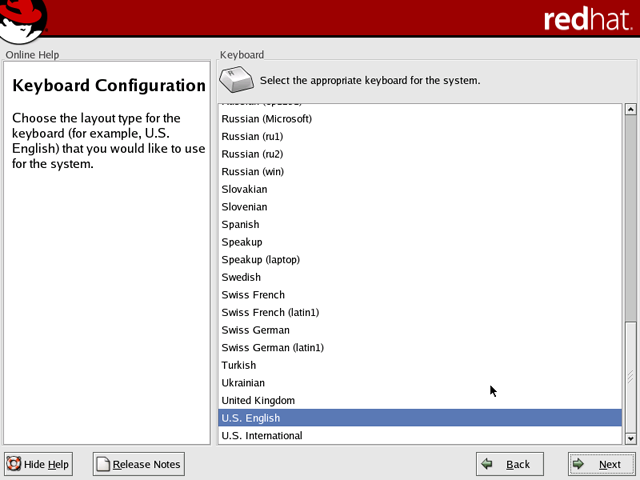The image size is (640, 480).
Task: Select the Slovenian keyboard layout
Action: pos(244,207)
